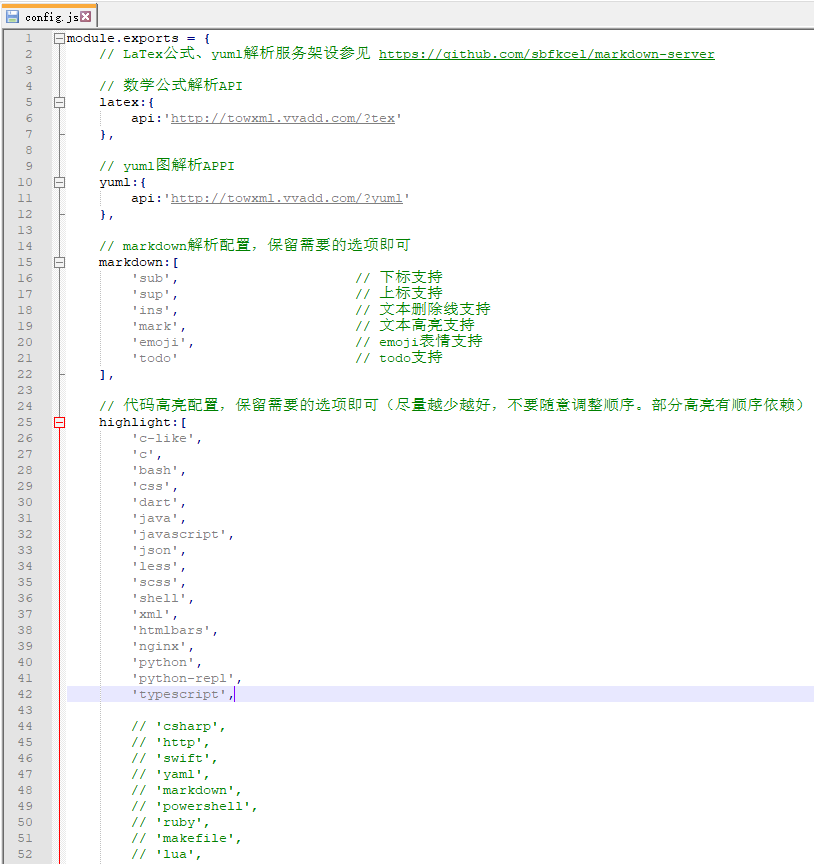The image size is (814, 864).
Task: Close the config.js tab
Action: click(x=85, y=15)
